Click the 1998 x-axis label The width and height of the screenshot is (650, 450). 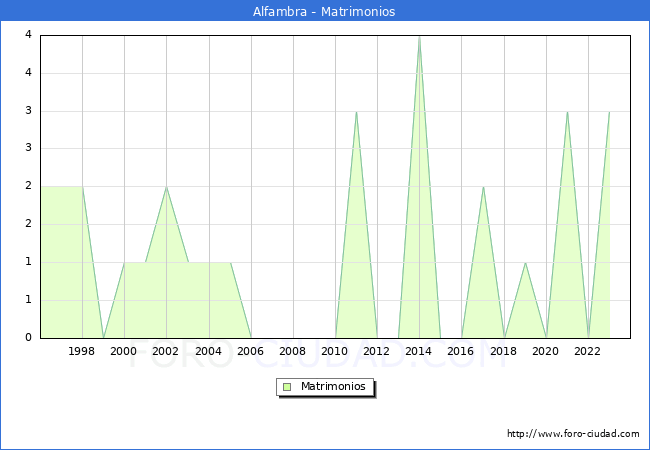click(x=82, y=351)
